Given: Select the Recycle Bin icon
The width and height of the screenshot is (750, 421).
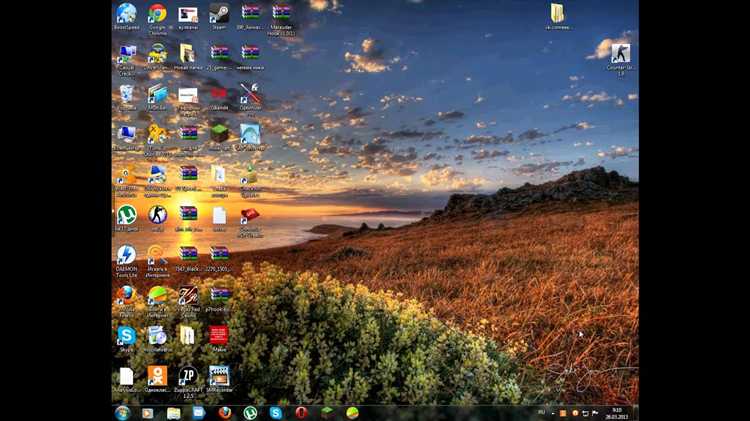Looking at the screenshot, I should (x=126, y=95).
